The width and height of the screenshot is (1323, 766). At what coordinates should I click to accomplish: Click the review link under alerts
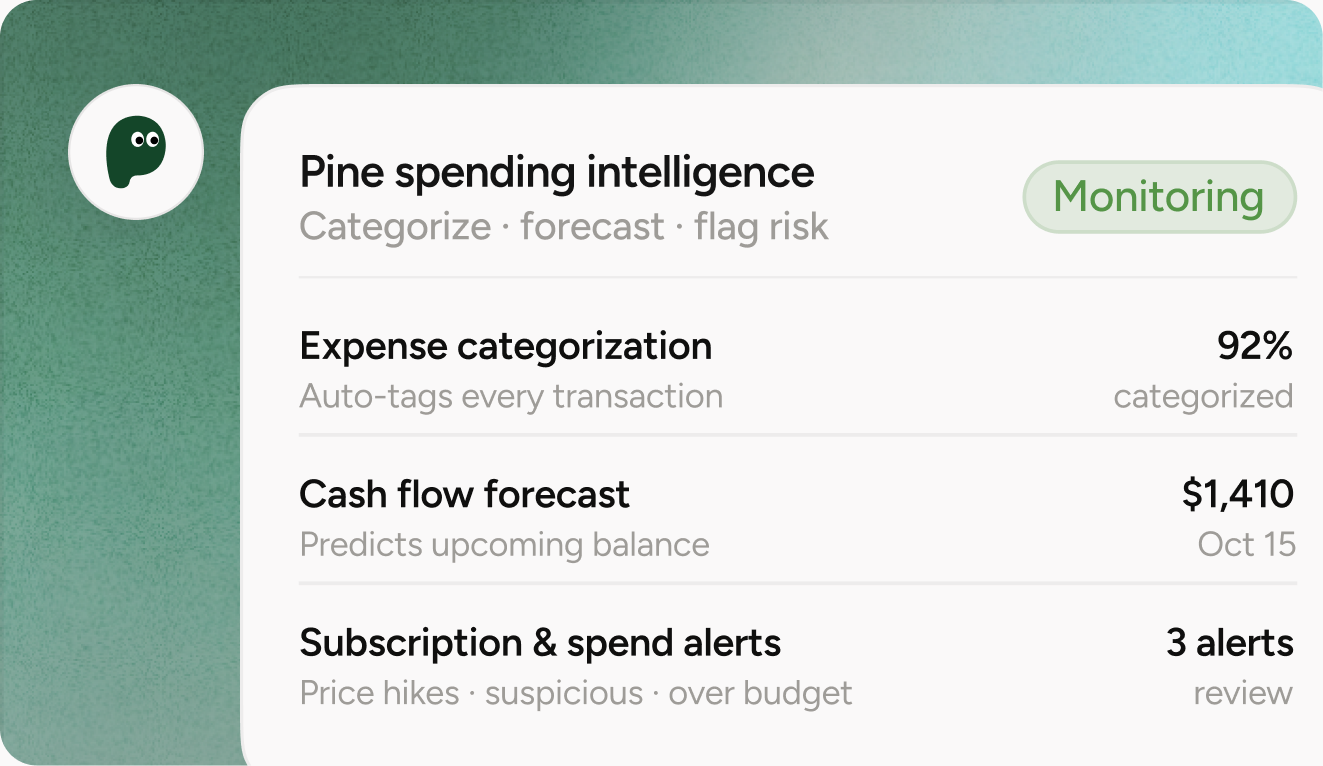click(1243, 693)
